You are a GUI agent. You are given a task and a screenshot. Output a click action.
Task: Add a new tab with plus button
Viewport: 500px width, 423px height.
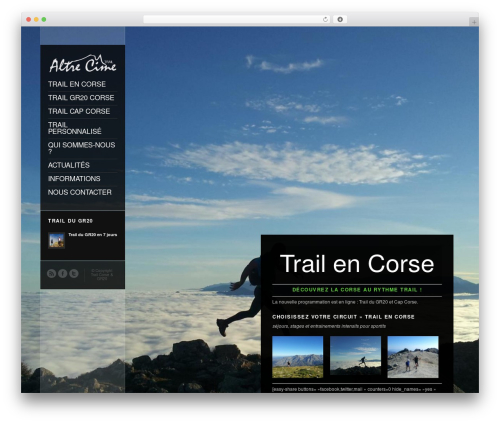(474, 22)
